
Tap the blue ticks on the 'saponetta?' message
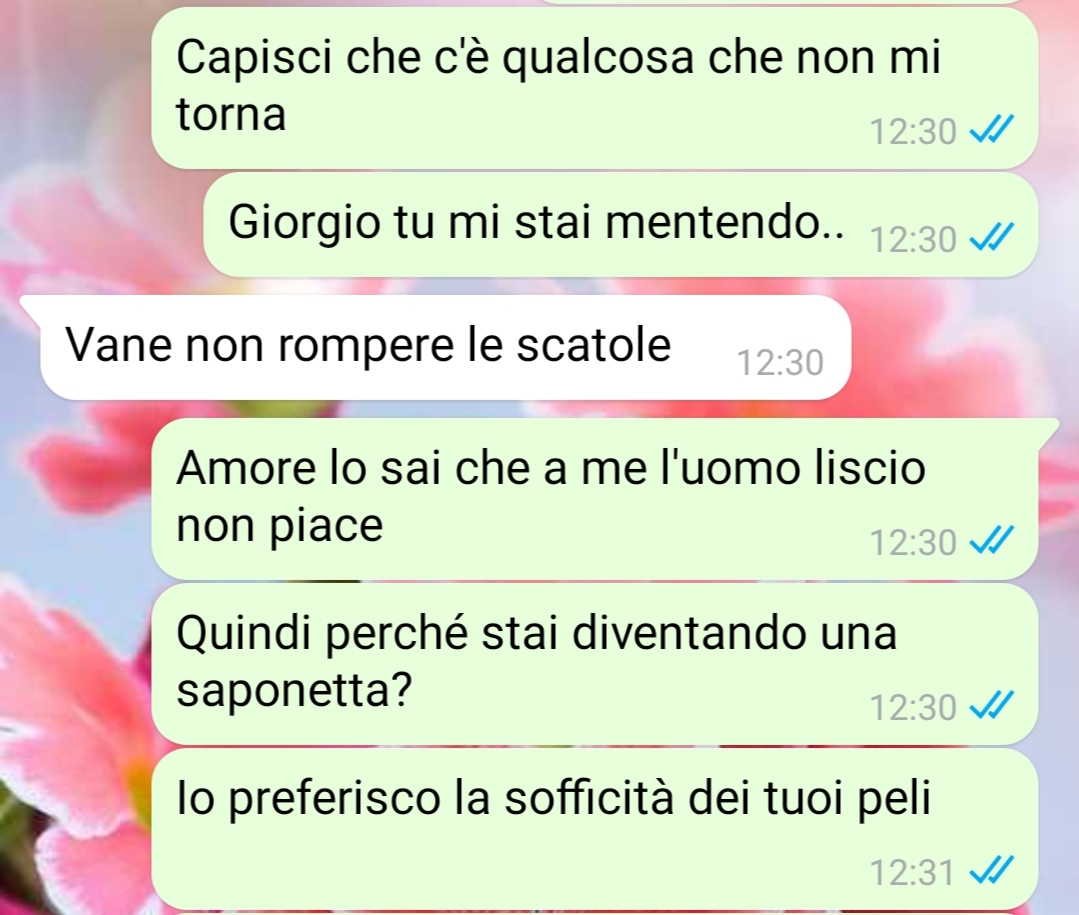coord(992,706)
